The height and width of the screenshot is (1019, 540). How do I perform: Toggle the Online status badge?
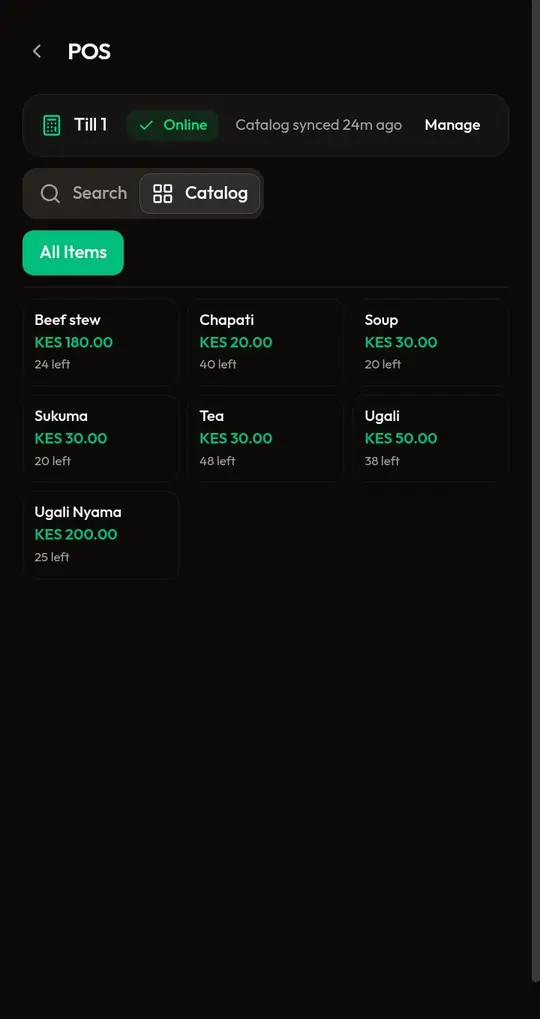pos(172,125)
